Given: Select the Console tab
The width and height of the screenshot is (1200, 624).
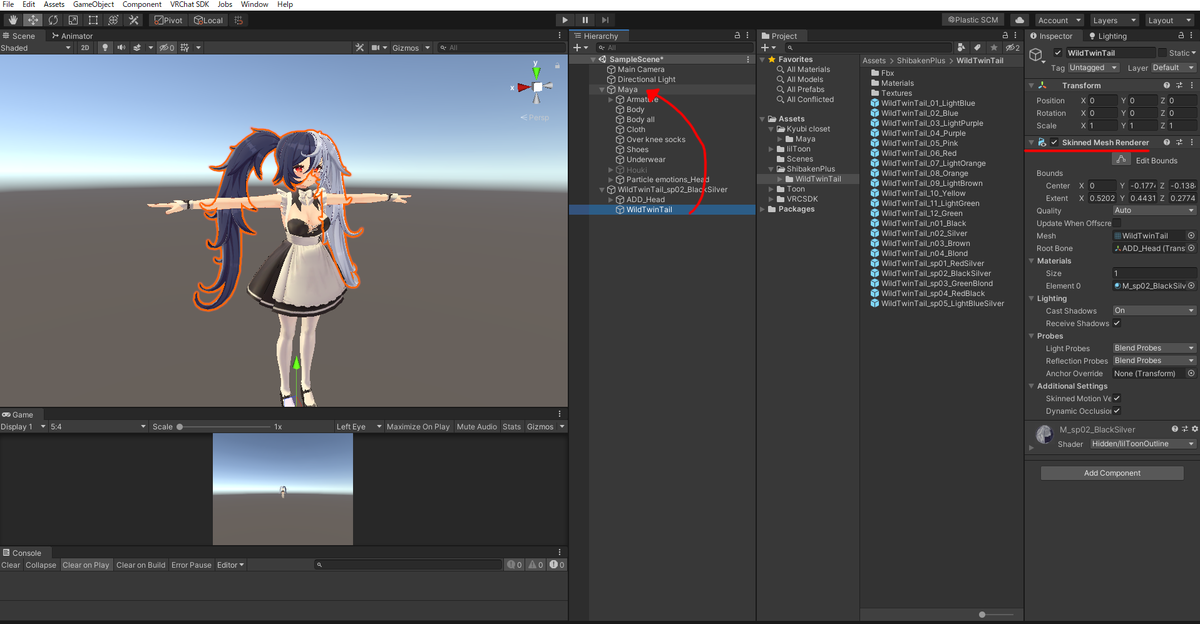Looking at the screenshot, I should (22, 553).
